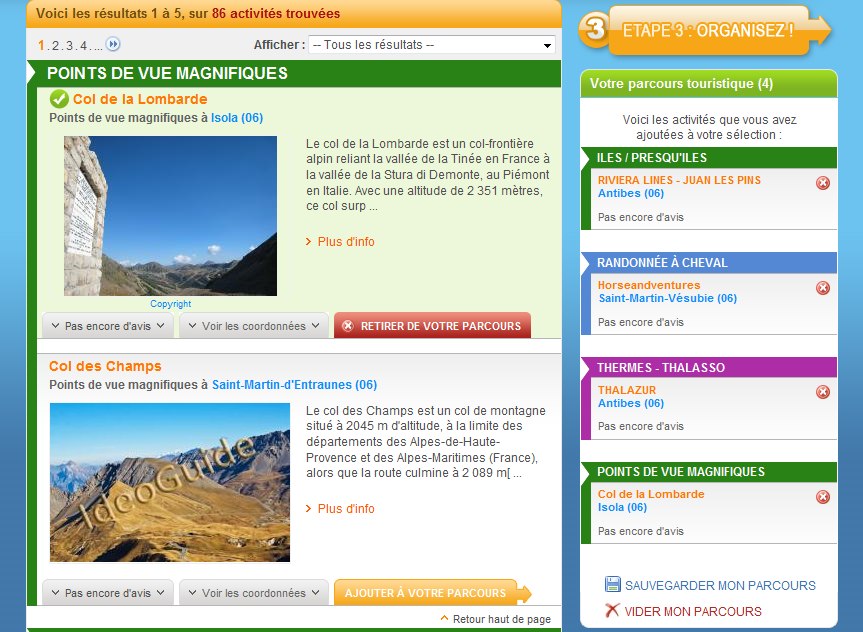Click the next page arrow icon
The height and width of the screenshot is (632, 863).
click(113, 44)
